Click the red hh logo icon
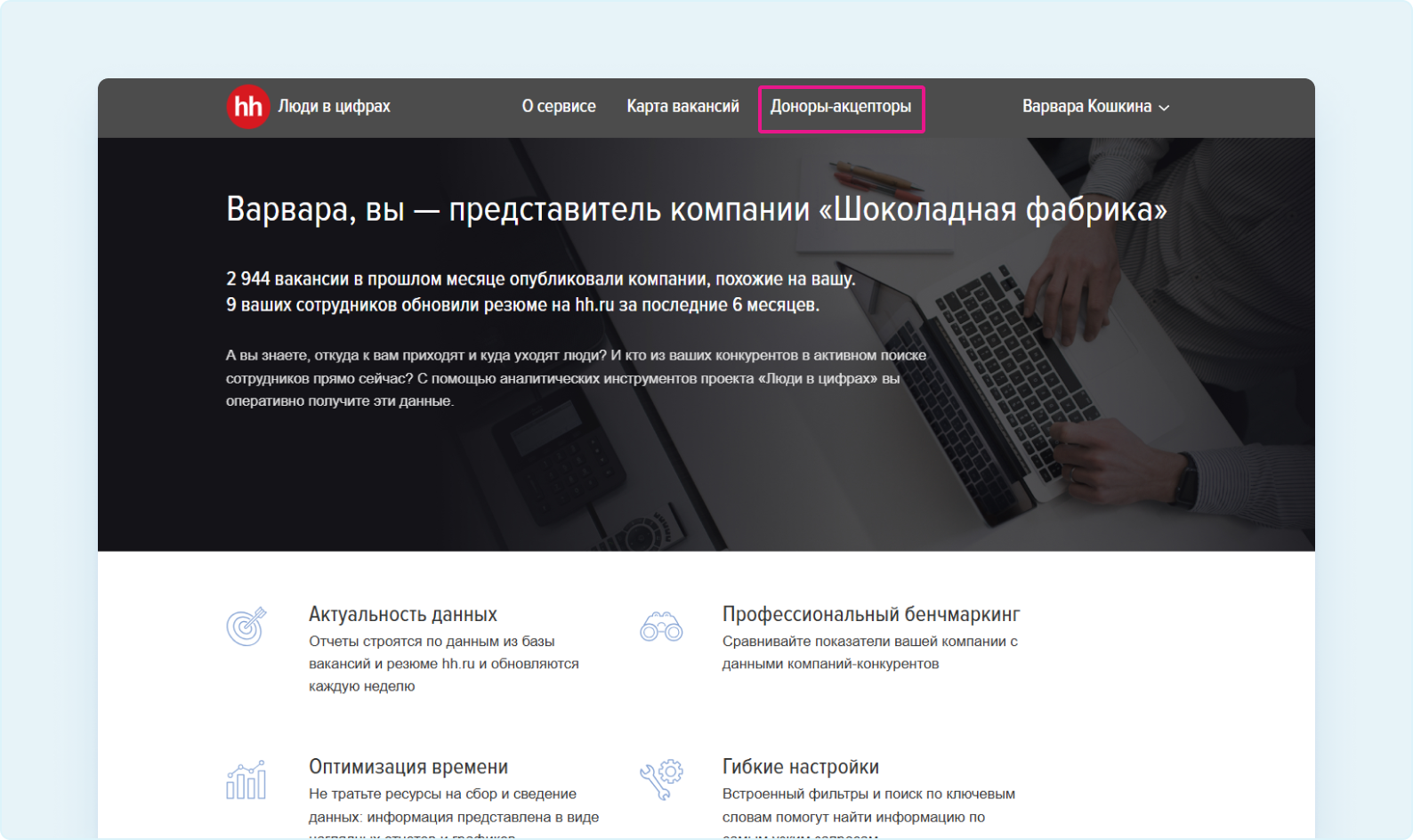1413x840 pixels. point(248,107)
